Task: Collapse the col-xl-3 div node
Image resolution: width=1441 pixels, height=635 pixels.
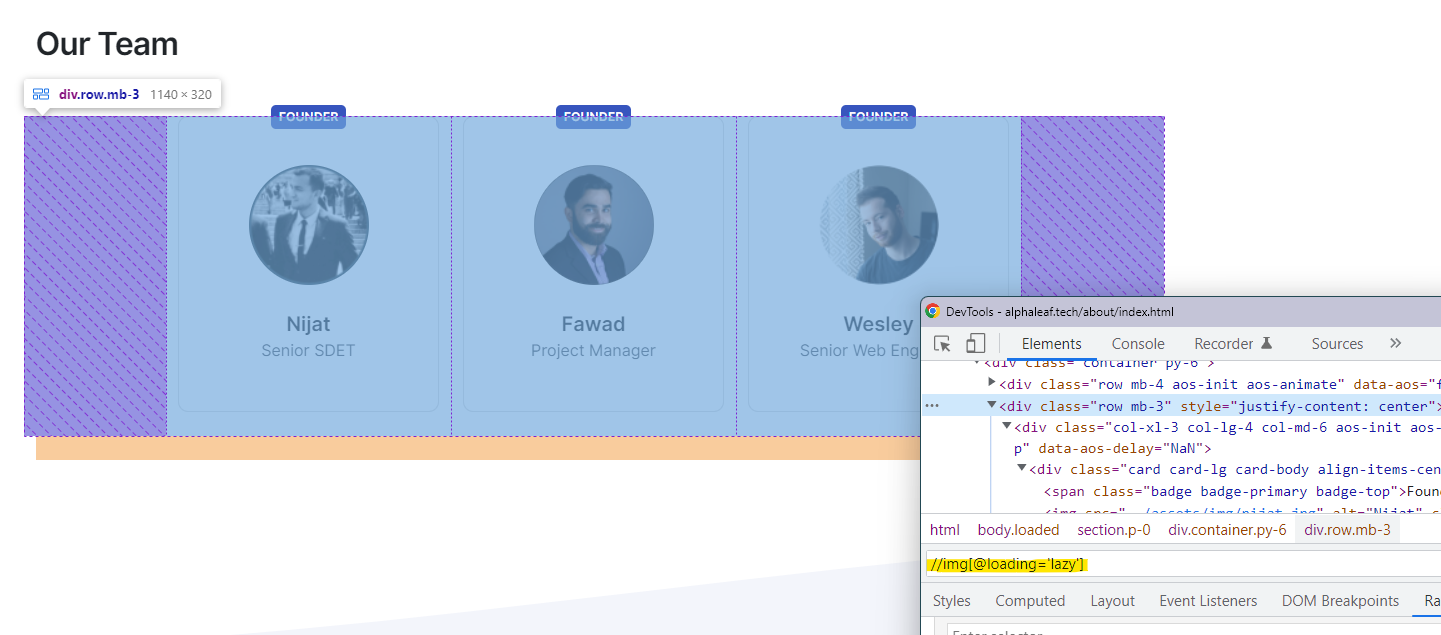Action: point(1007,427)
